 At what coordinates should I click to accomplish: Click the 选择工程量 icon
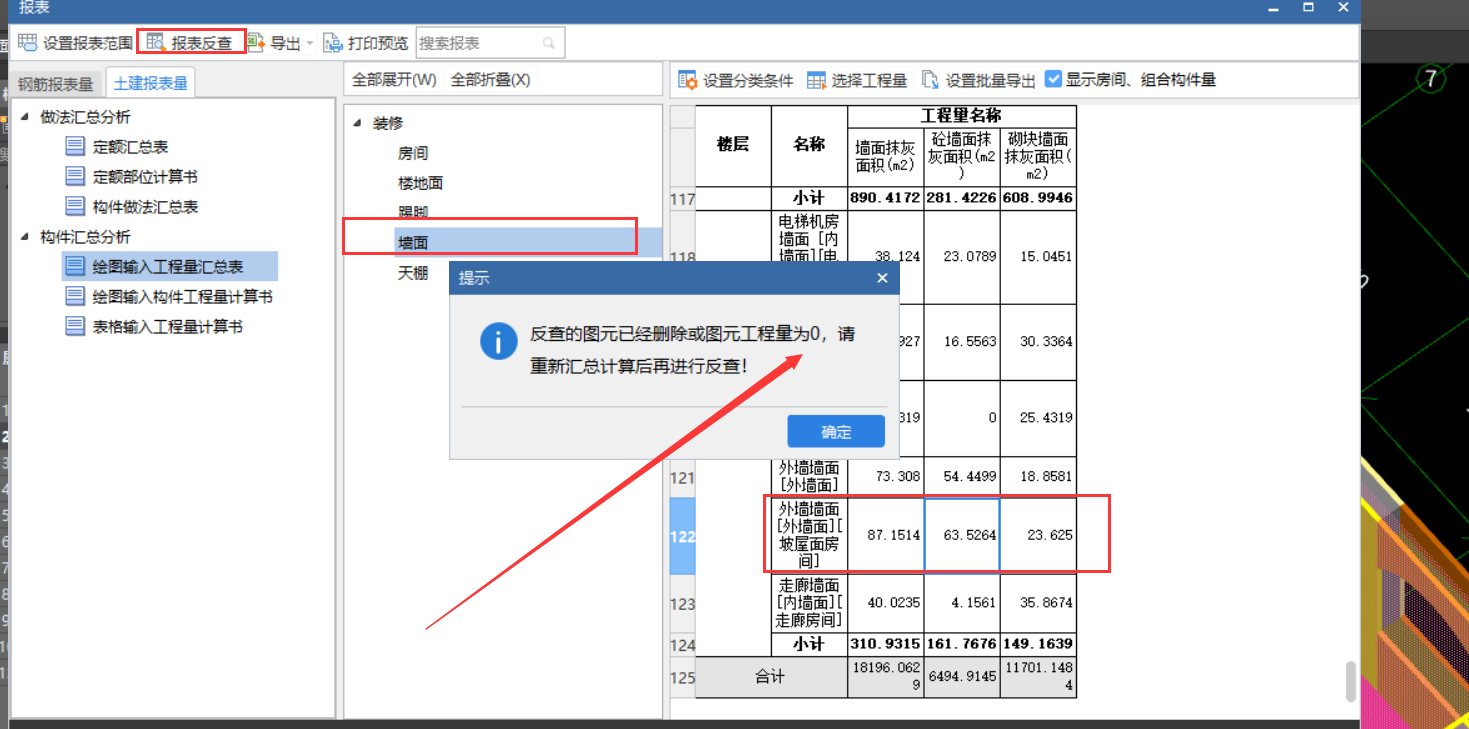tap(816, 80)
